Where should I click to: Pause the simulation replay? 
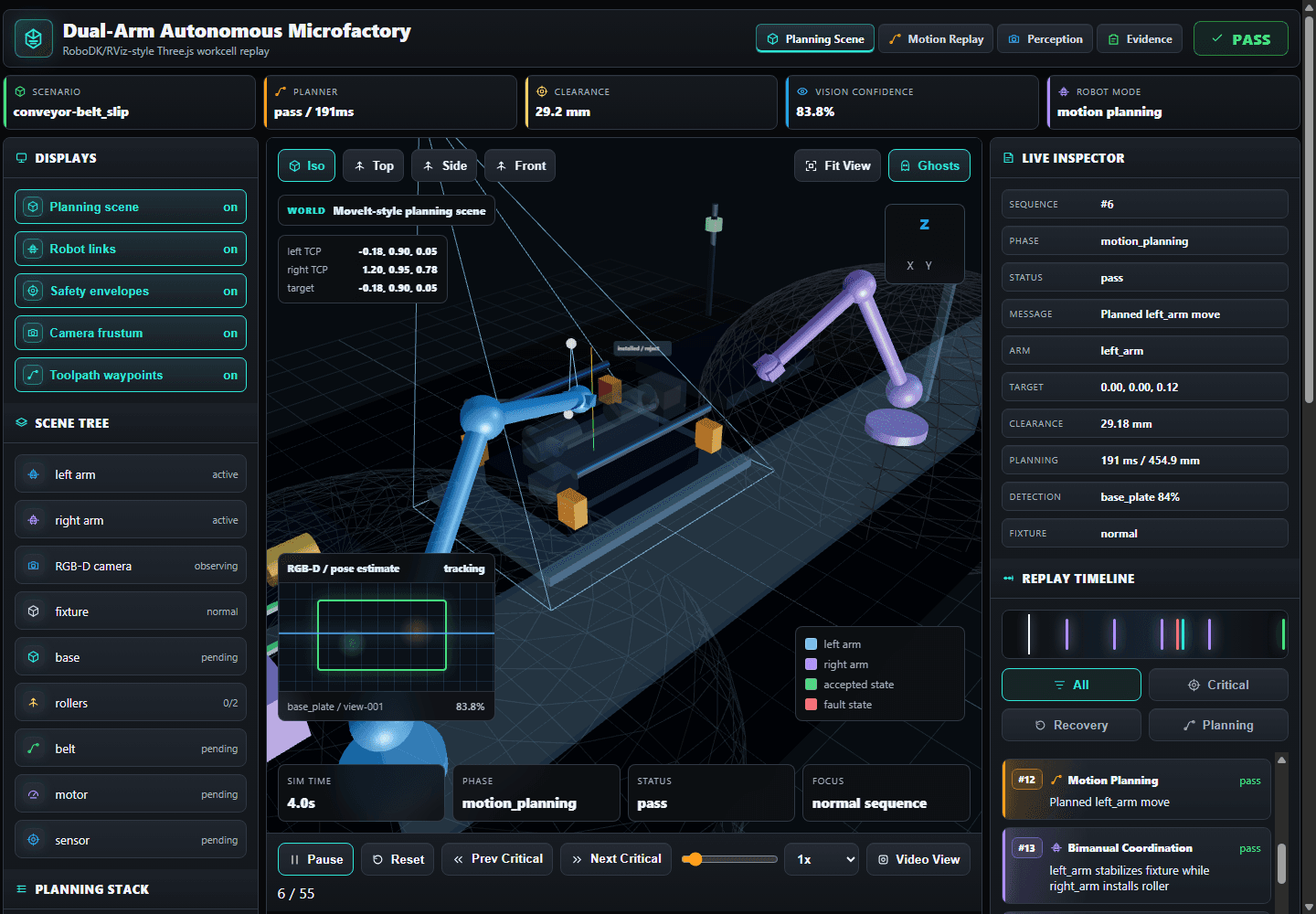tap(315, 859)
